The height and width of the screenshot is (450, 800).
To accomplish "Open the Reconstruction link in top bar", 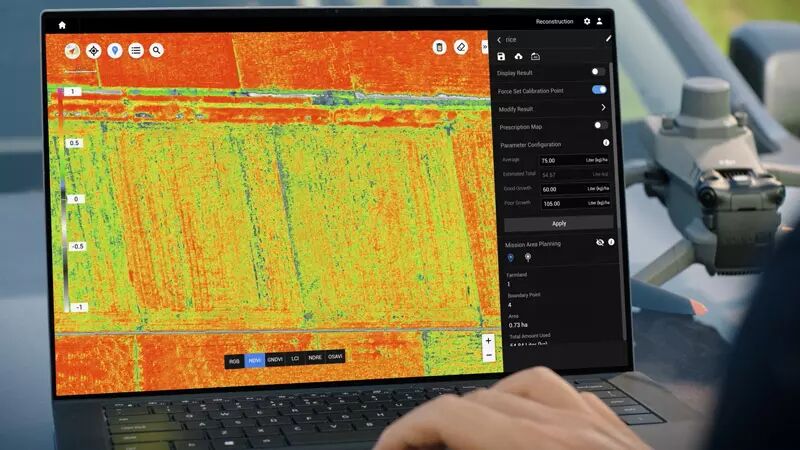I will coord(555,21).
